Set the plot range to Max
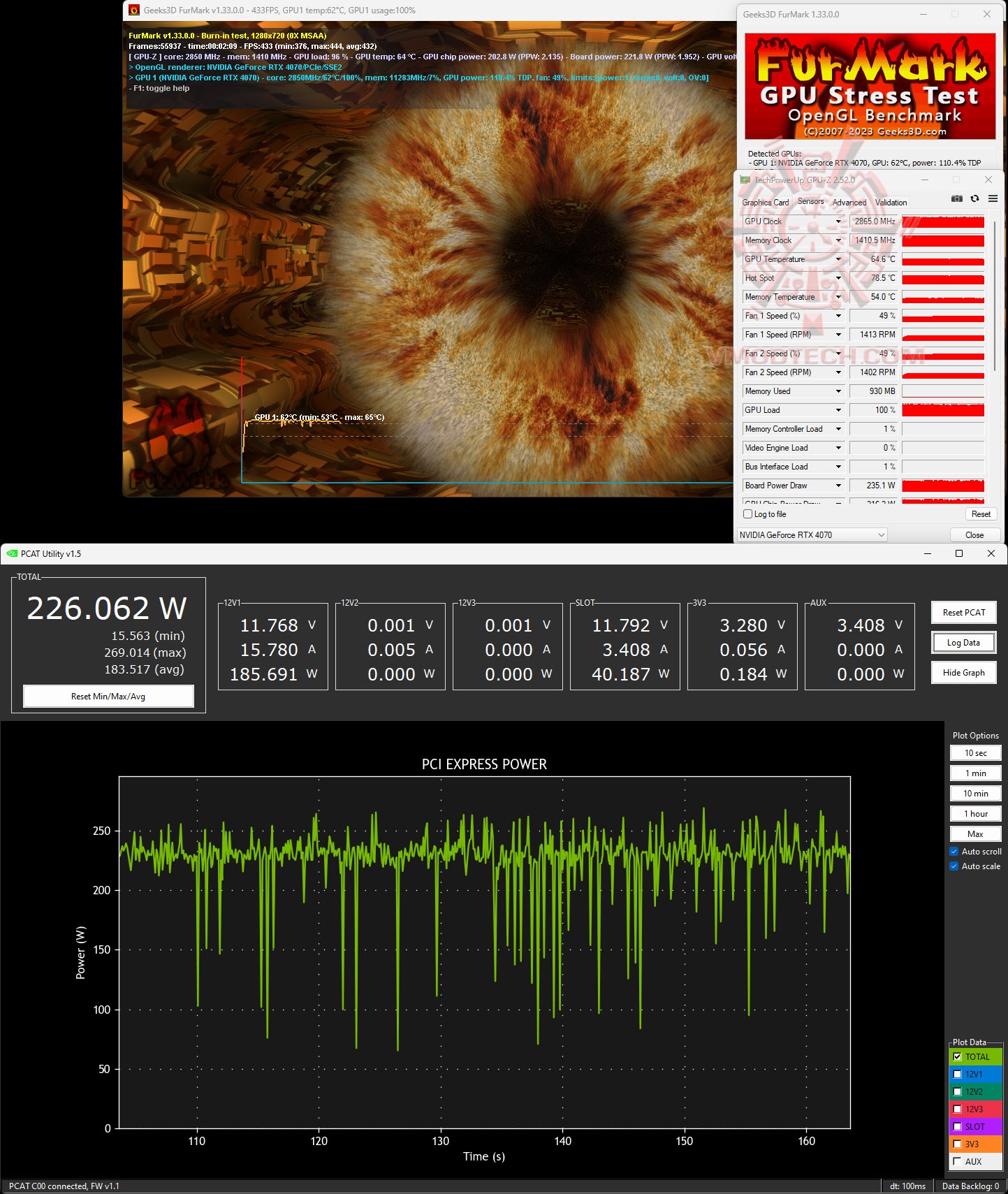This screenshot has width=1008, height=1194. click(975, 834)
